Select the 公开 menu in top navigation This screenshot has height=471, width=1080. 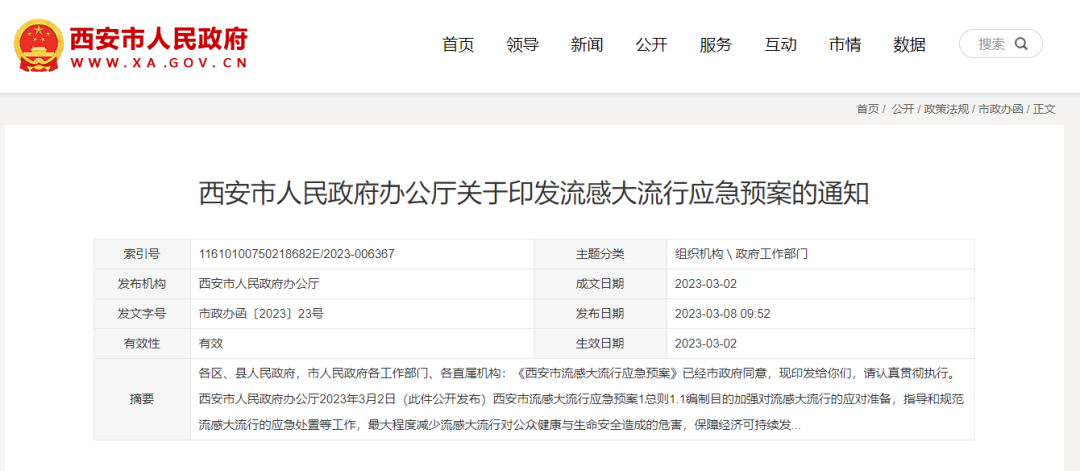(652, 45)
